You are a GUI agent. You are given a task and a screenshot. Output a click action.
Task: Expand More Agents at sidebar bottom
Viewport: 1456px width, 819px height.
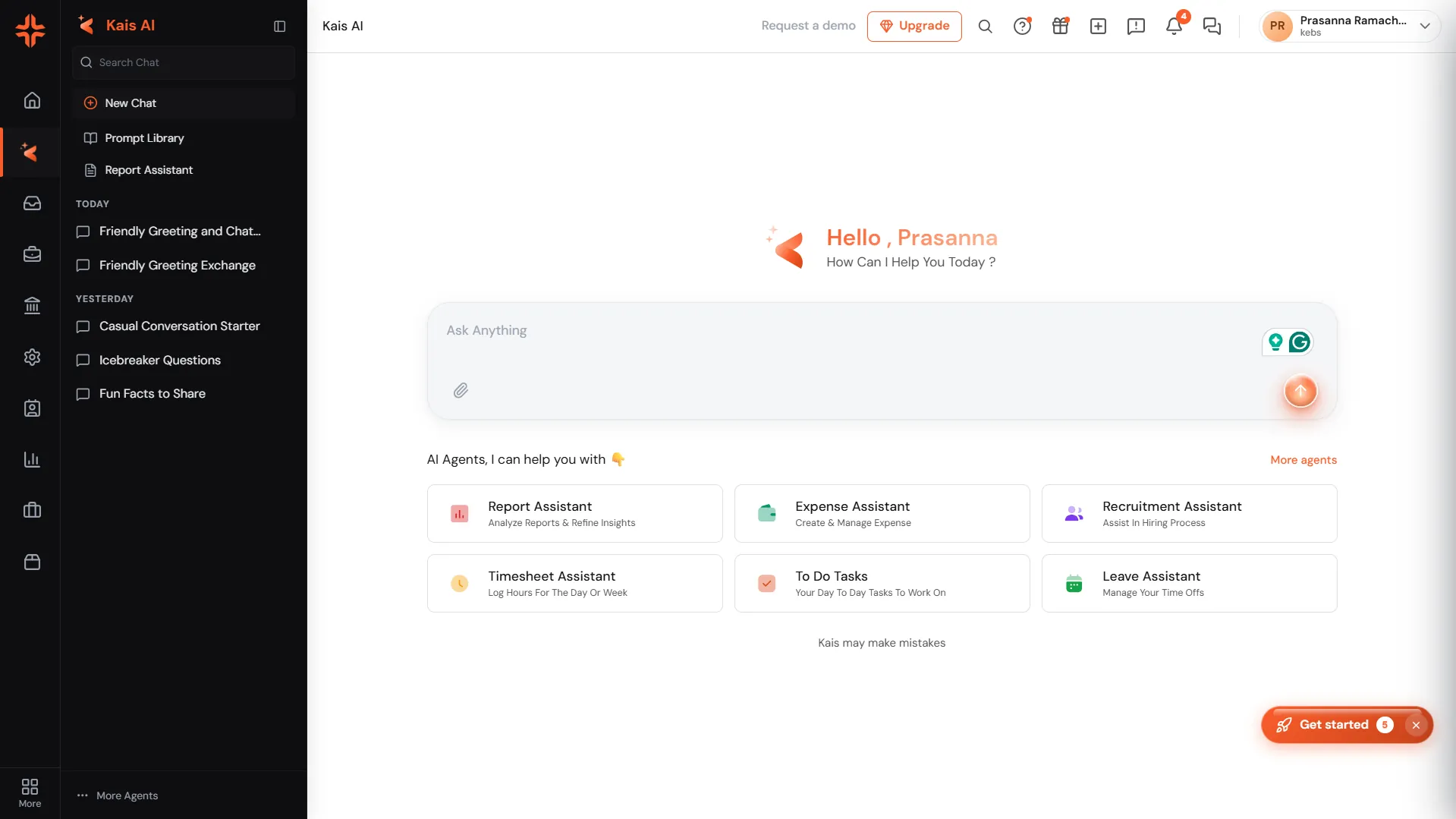tap(118, 795)
